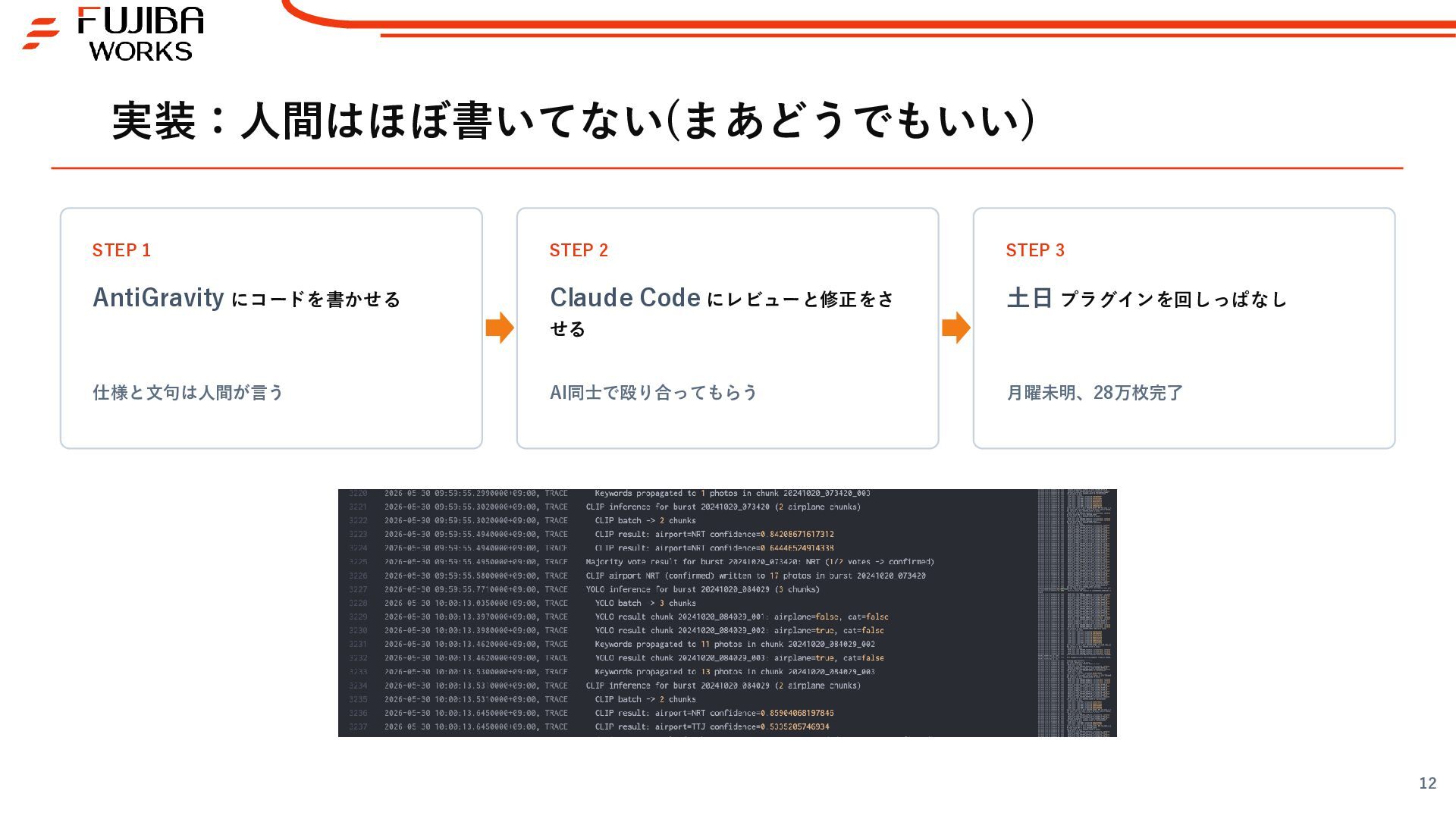The image size is (1456, 819).
Task: Click the minimap on the log screenshot's right side
Action: 1077,613
